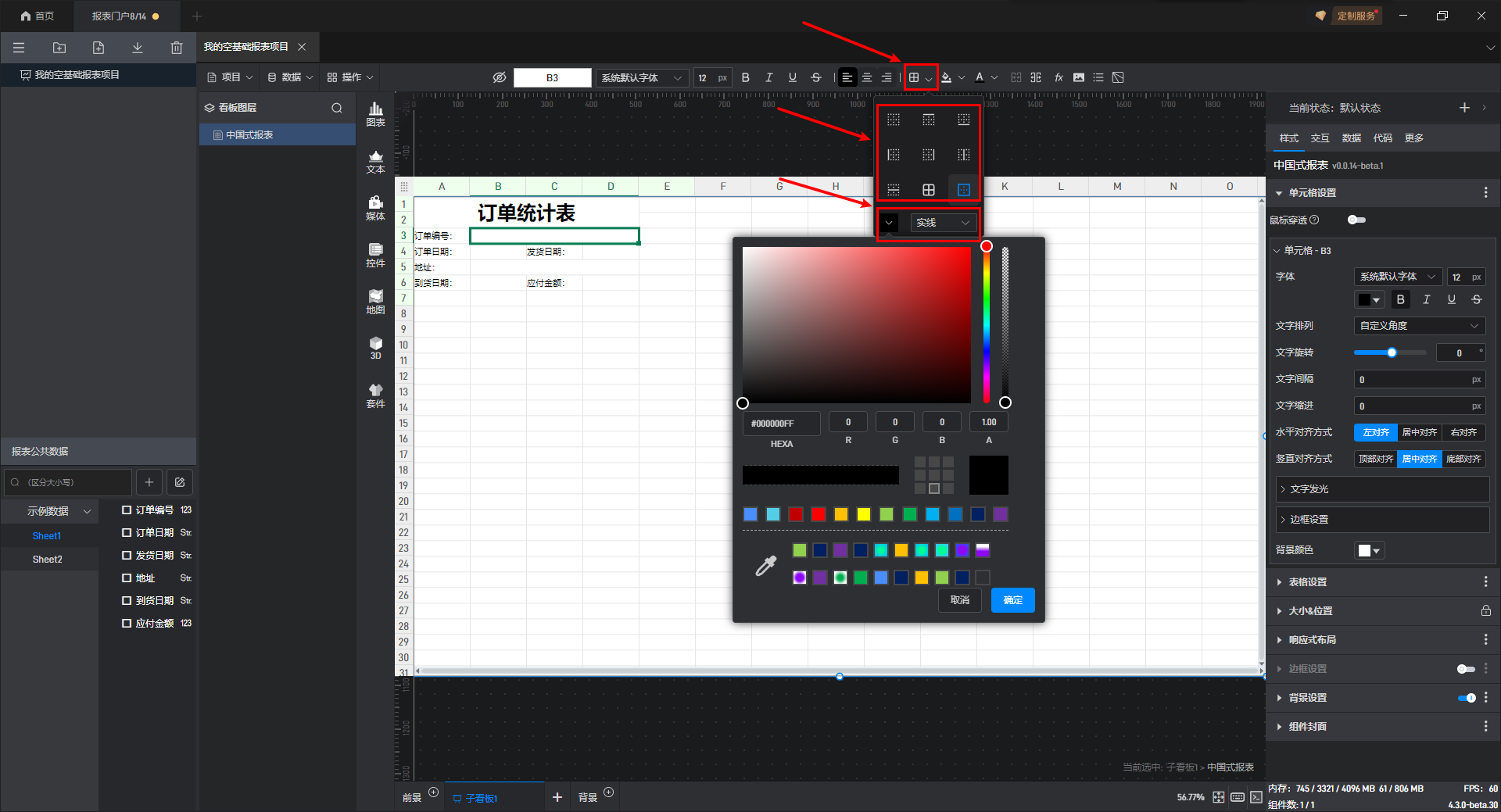This screenshot has width=1501, height=812.
Task: Click the 确定 confirm button
Action: 1012,600
